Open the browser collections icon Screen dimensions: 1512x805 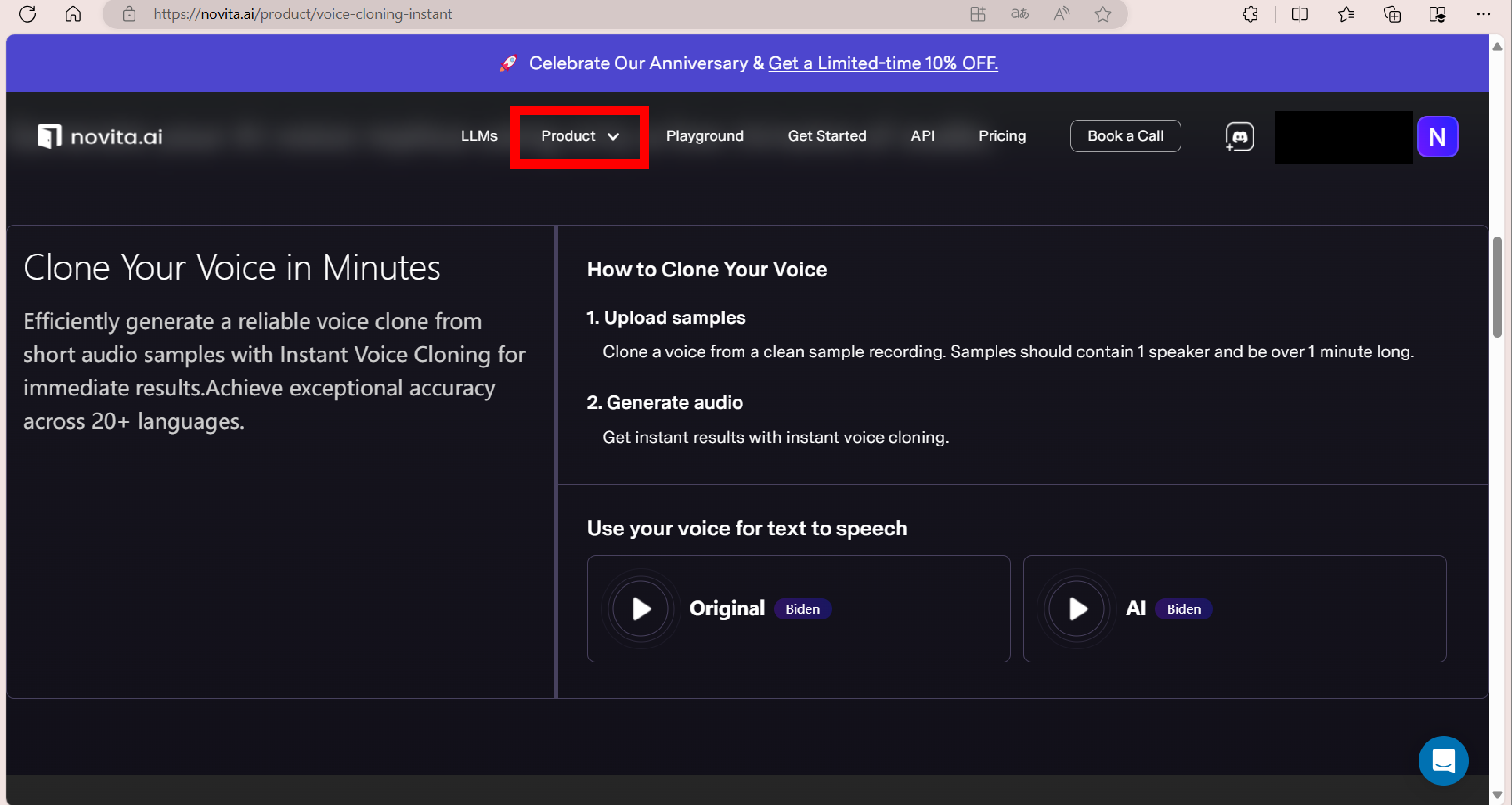1392,14
